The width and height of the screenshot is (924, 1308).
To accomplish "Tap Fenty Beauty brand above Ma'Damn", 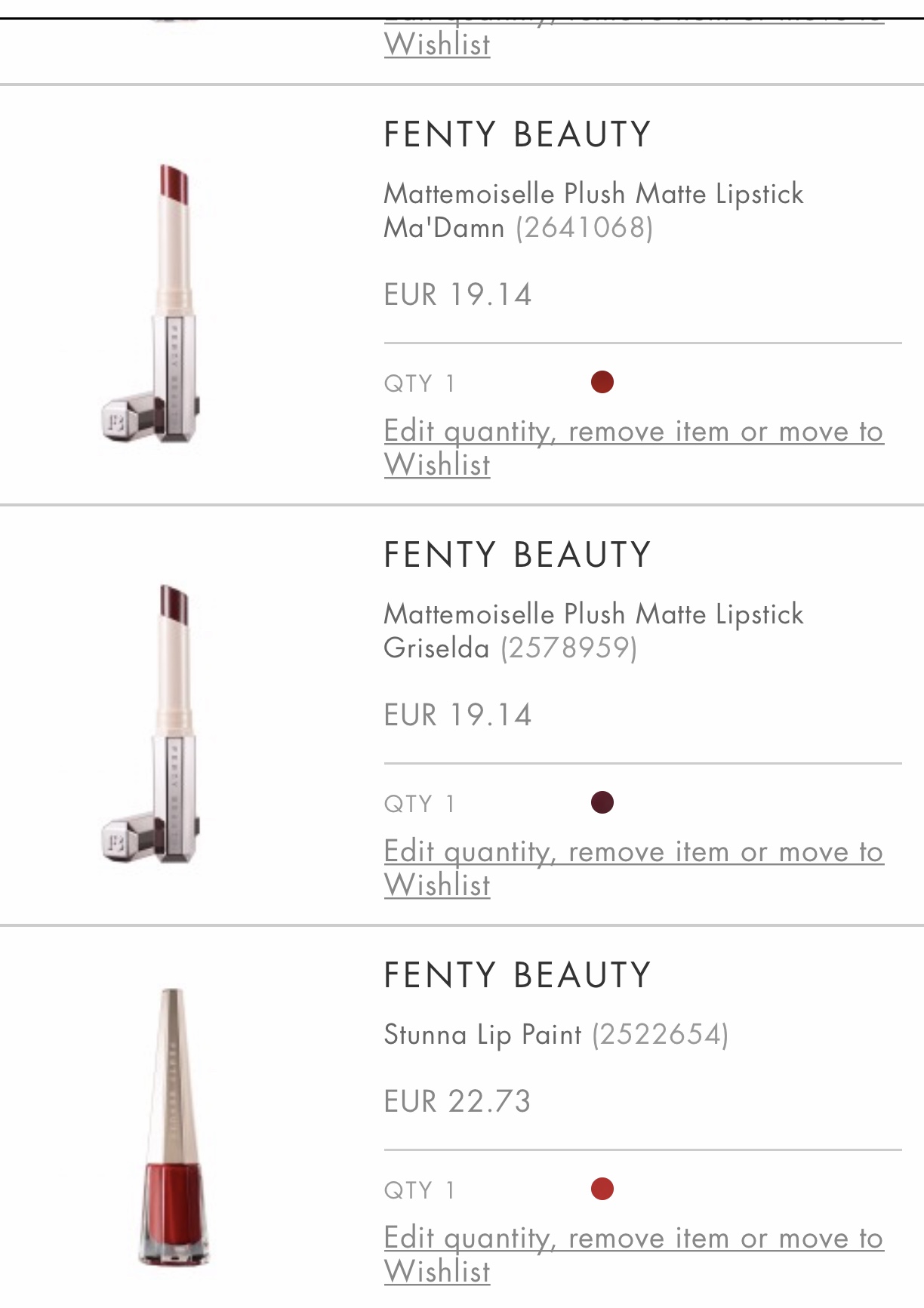I will pyautogui.click(x=517, y=135).
